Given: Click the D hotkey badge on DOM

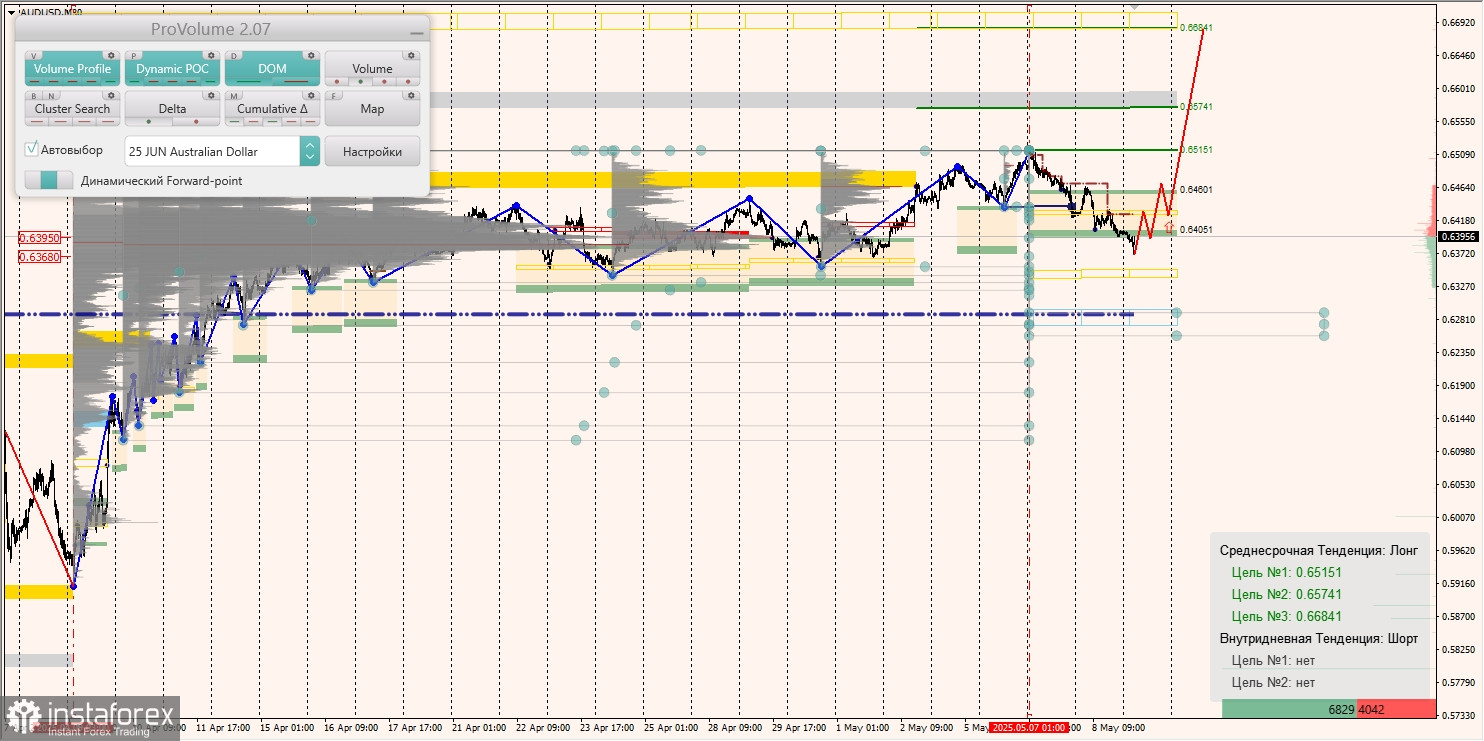Looking at the screenshot, I should click(x=234, y=56).
